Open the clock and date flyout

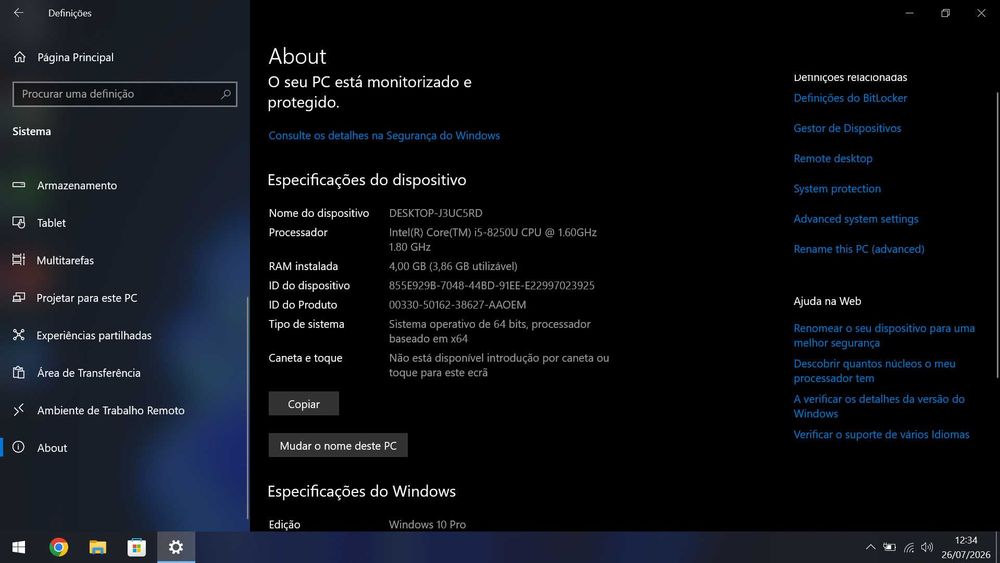pos(966,547)
